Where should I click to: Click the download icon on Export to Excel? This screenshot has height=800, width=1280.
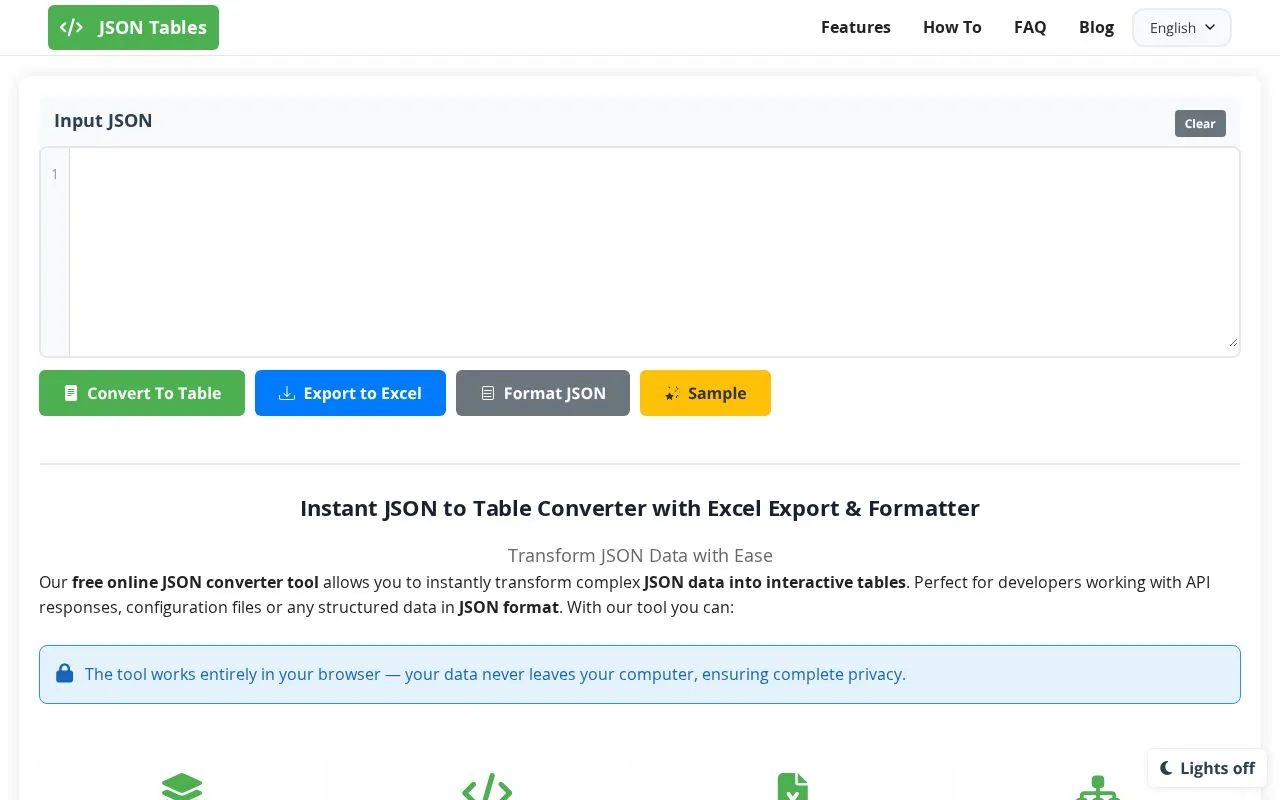coord(286,393)
